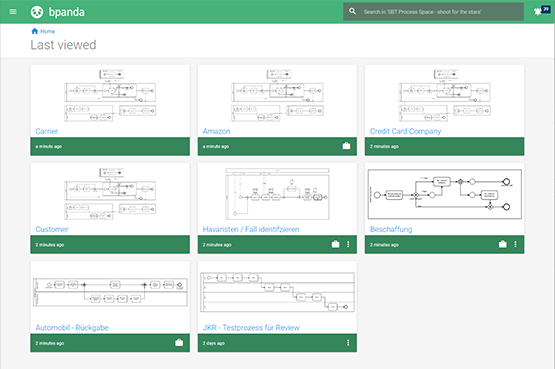The image size is (555, 369).
Task: Open the hamburger navigation menu
Action: point(13,12)
